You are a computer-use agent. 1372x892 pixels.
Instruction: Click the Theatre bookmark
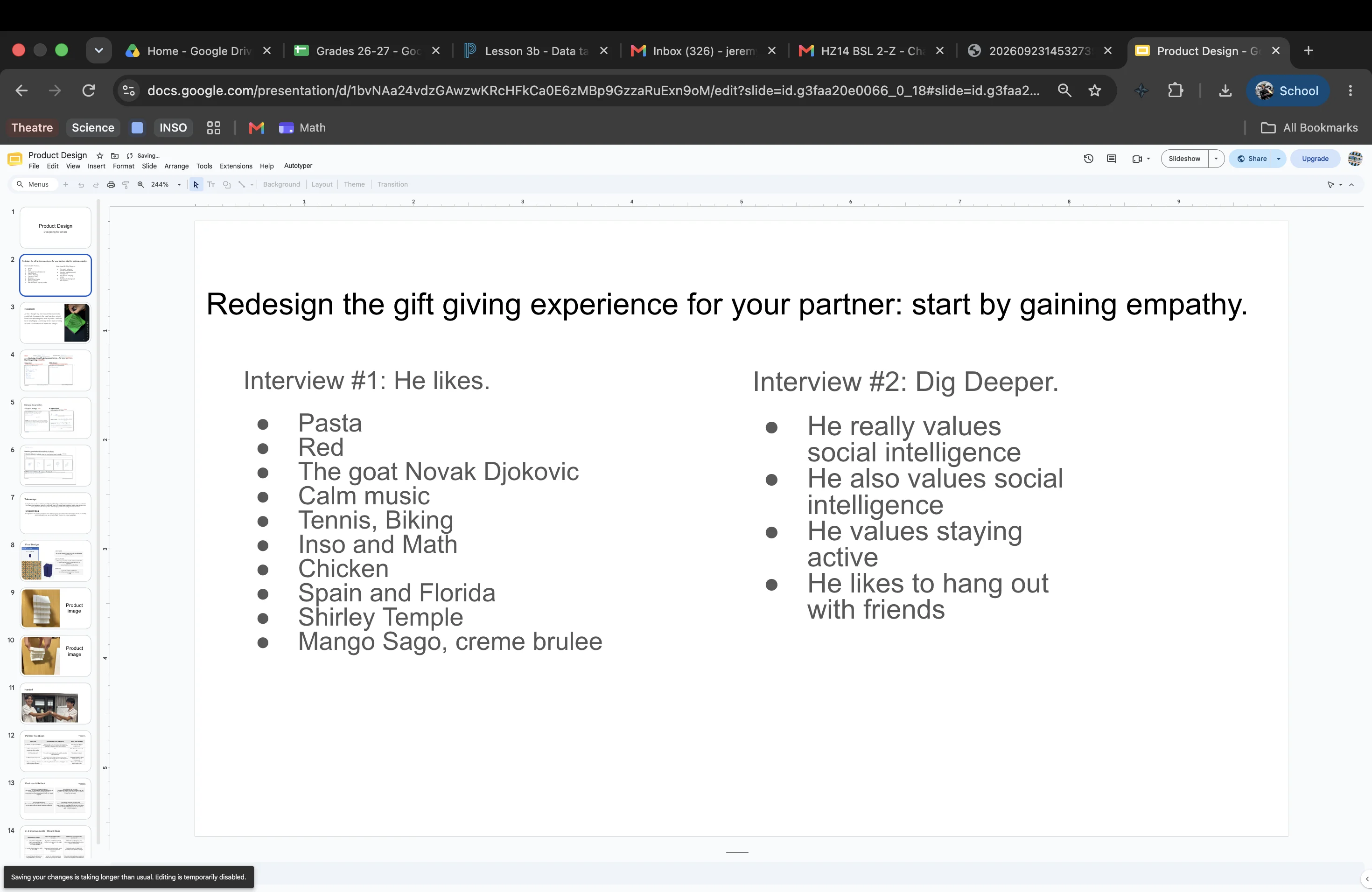32,128
